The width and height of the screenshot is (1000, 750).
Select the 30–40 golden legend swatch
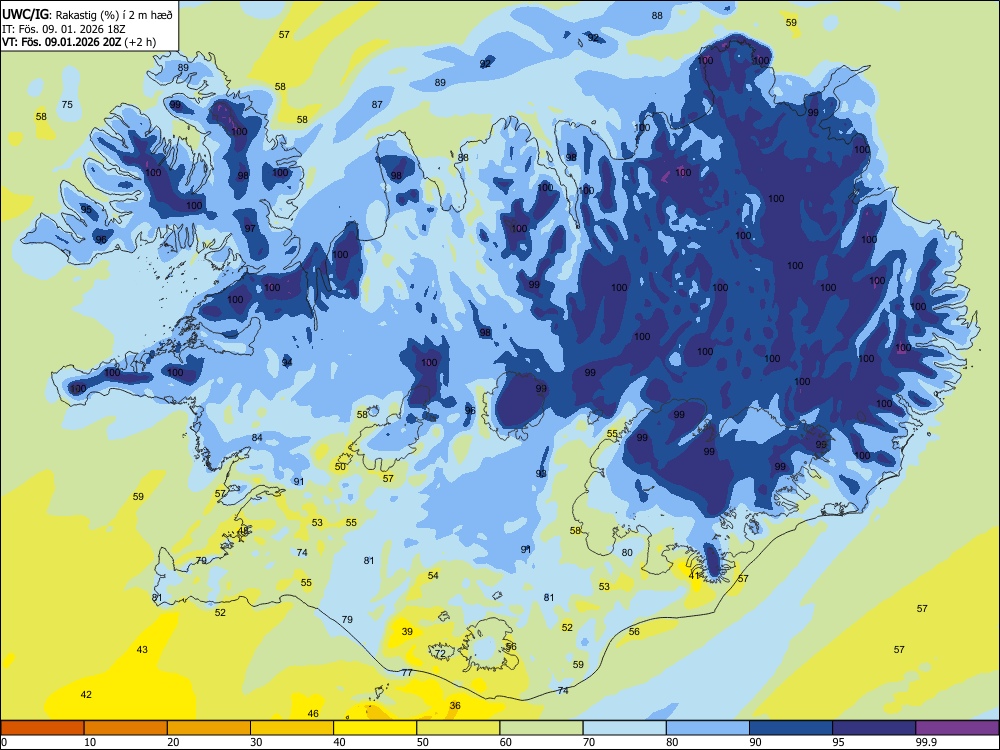[x=292, y=728]
